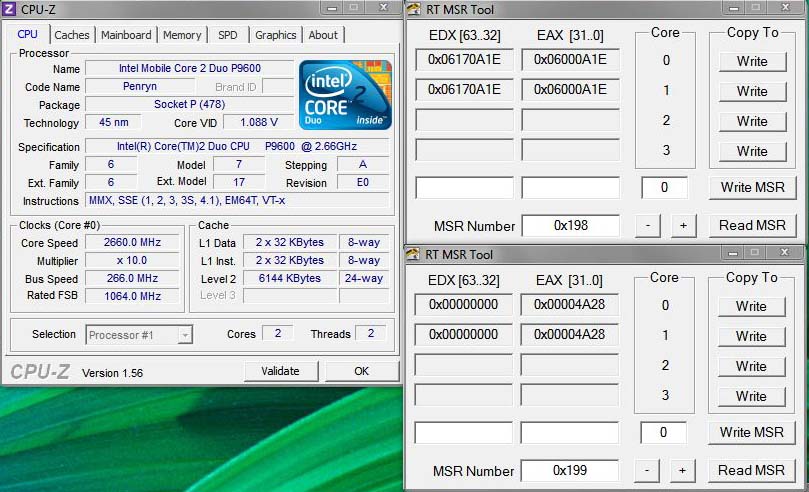Show the About tab
Screen dimensions: 809x492
323,35
